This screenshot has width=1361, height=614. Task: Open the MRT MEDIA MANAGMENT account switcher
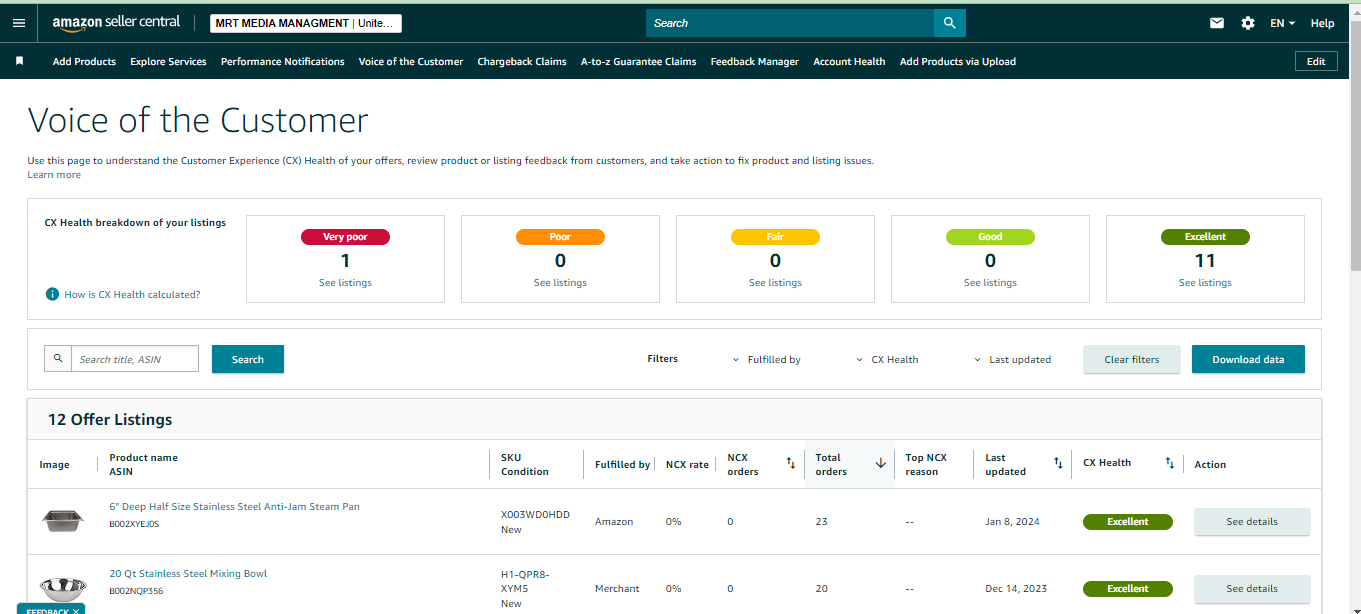[306, 23]
